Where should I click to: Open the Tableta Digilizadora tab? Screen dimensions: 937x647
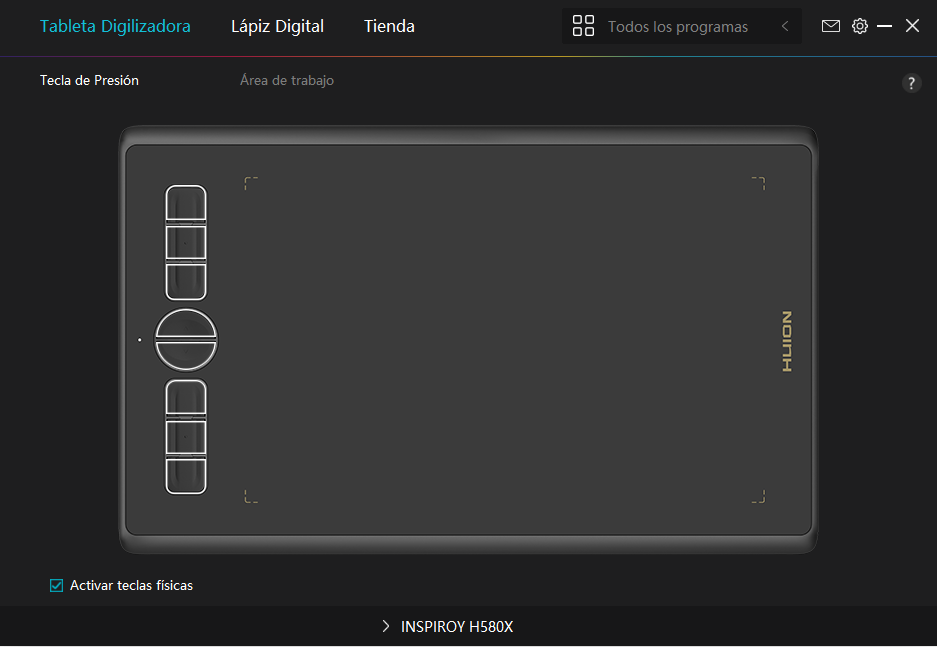point(115,26)
